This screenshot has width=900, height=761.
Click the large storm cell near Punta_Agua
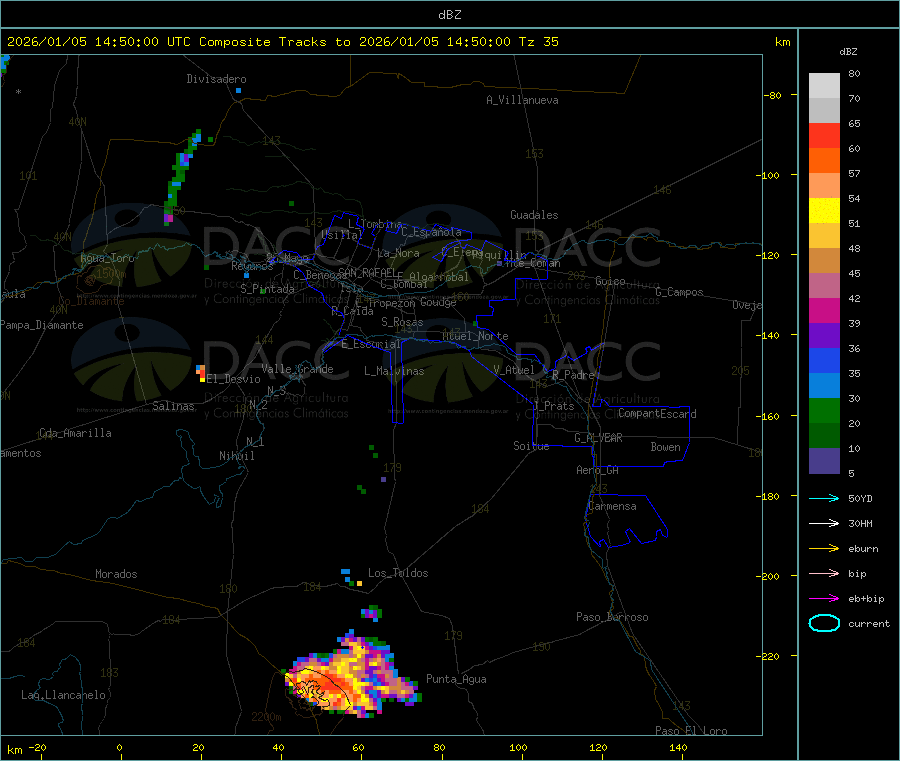(x=354, y=675)
